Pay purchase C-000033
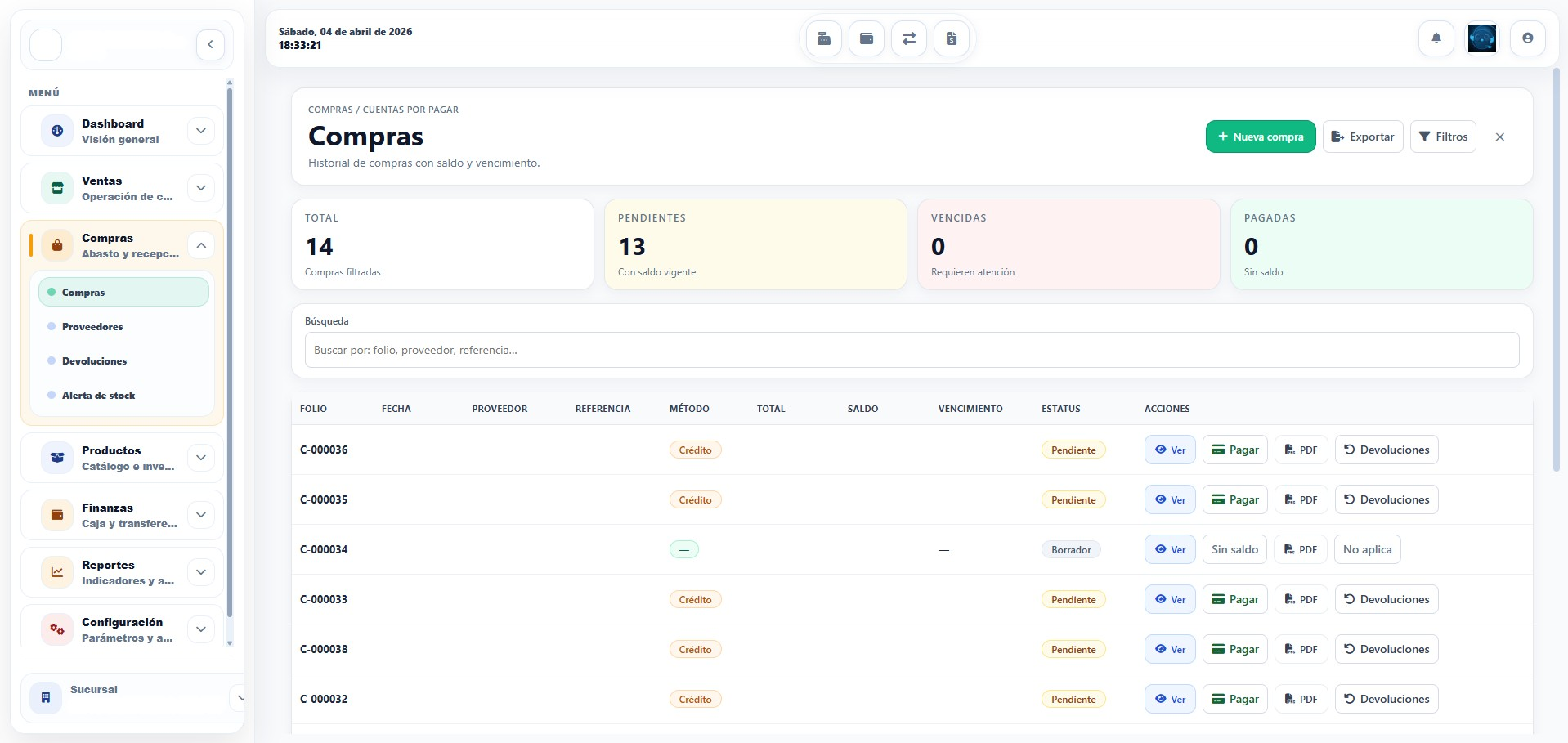1568x743 pixels. (1234, 600)
